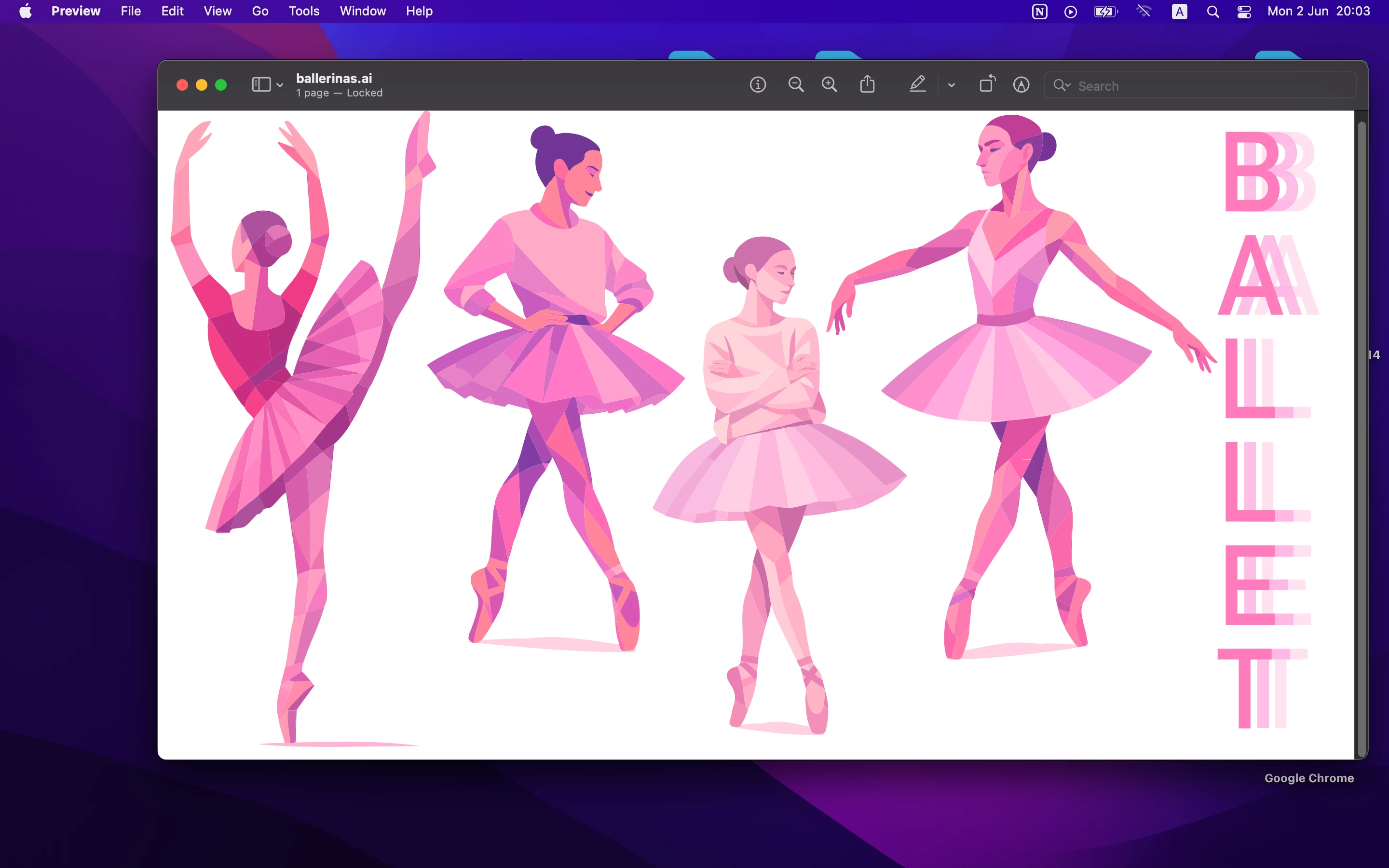Open the View menu

click(x=218, y=12)
